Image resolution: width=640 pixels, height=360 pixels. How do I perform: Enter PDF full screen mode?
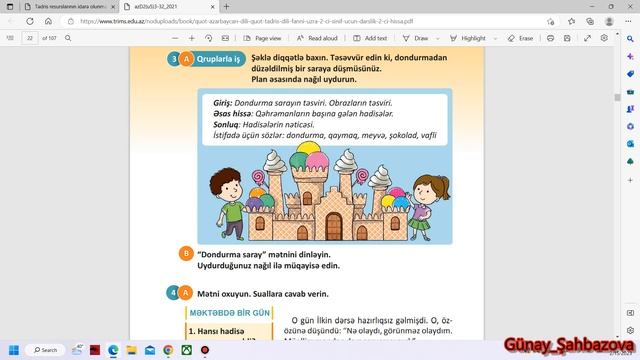click(587, 38)
